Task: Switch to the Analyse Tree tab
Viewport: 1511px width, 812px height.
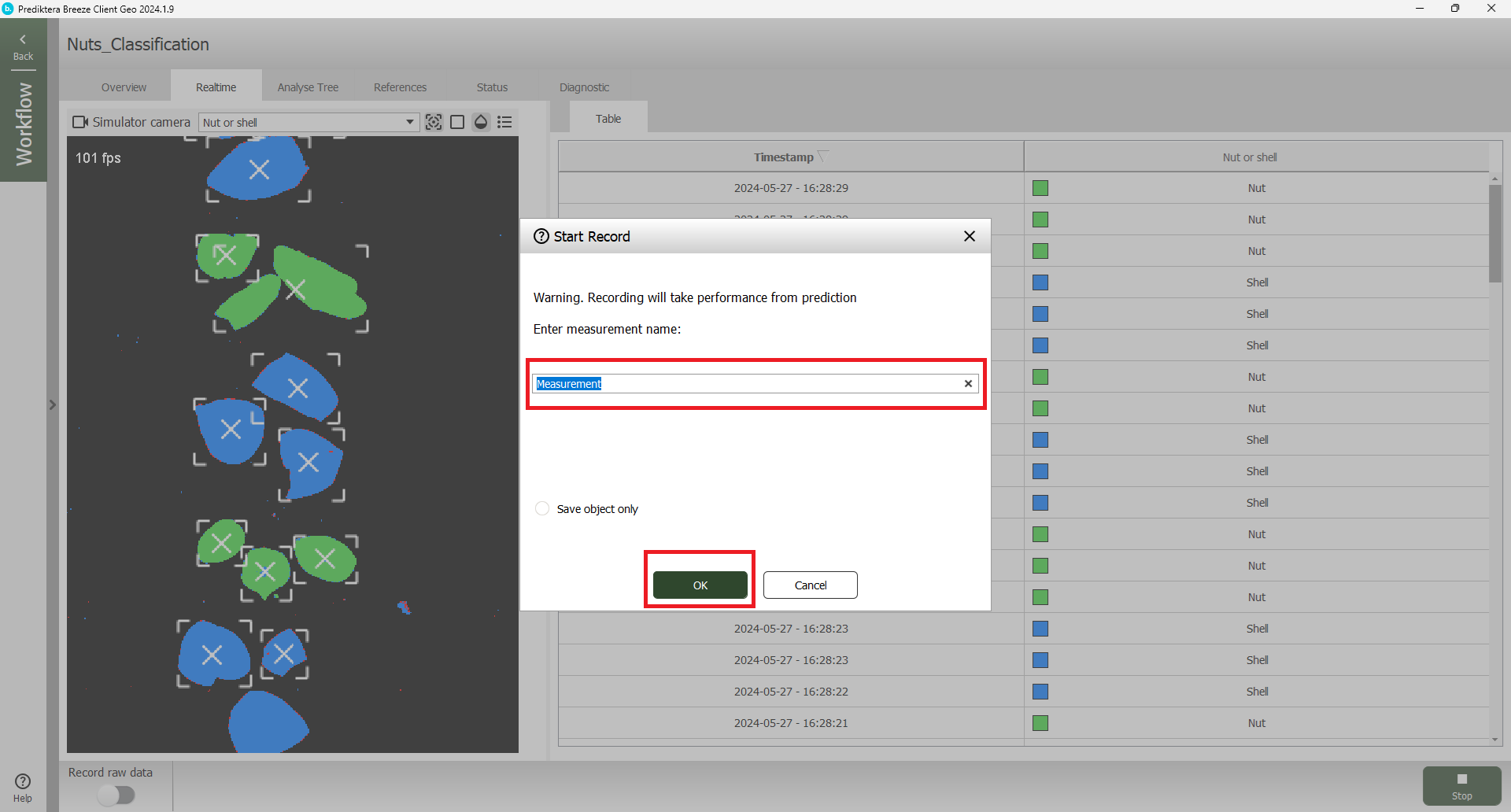Action: point(308,87)
